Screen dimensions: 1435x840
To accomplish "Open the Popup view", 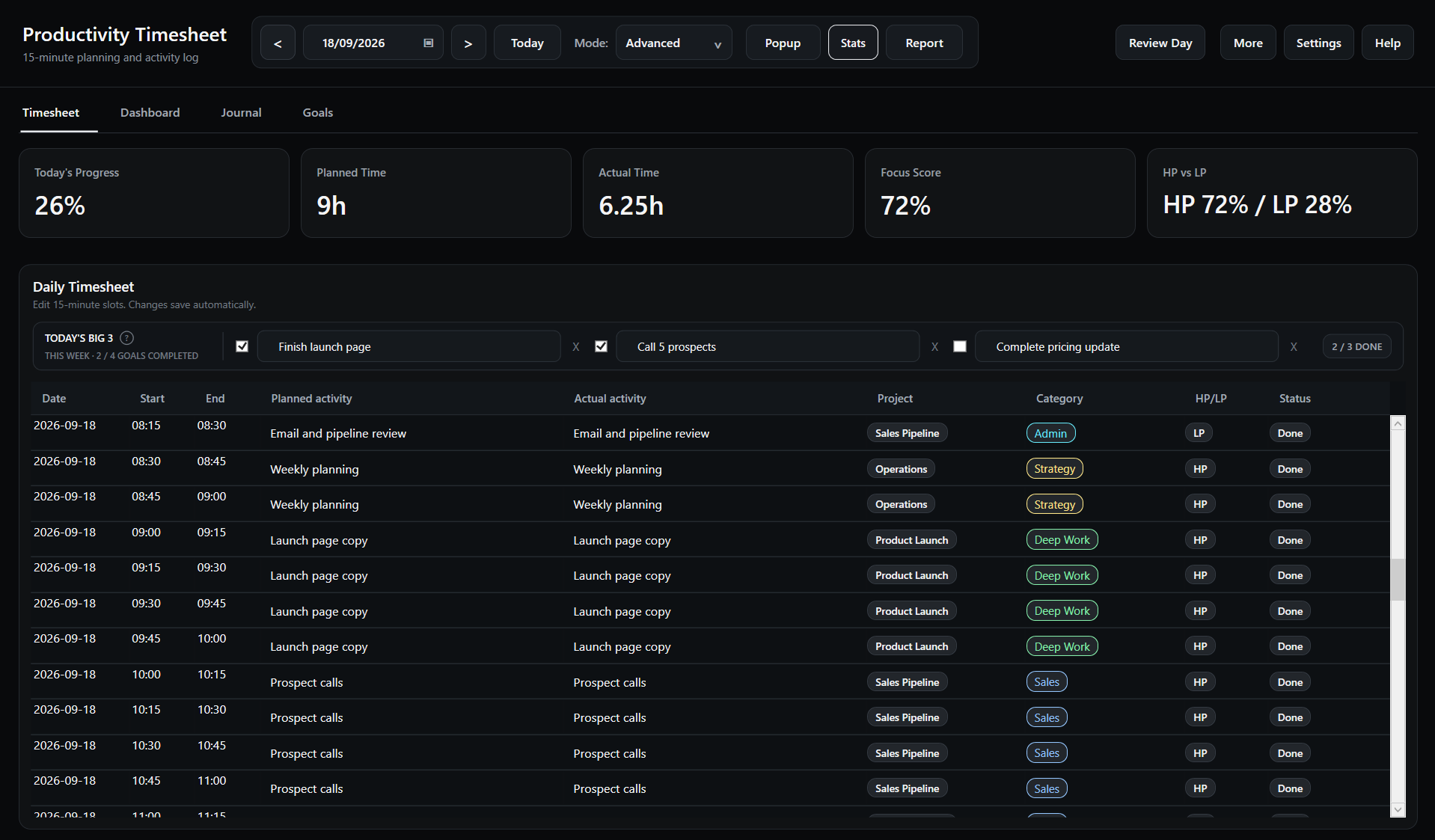I will pyautogui.click(x=783, y=43).
